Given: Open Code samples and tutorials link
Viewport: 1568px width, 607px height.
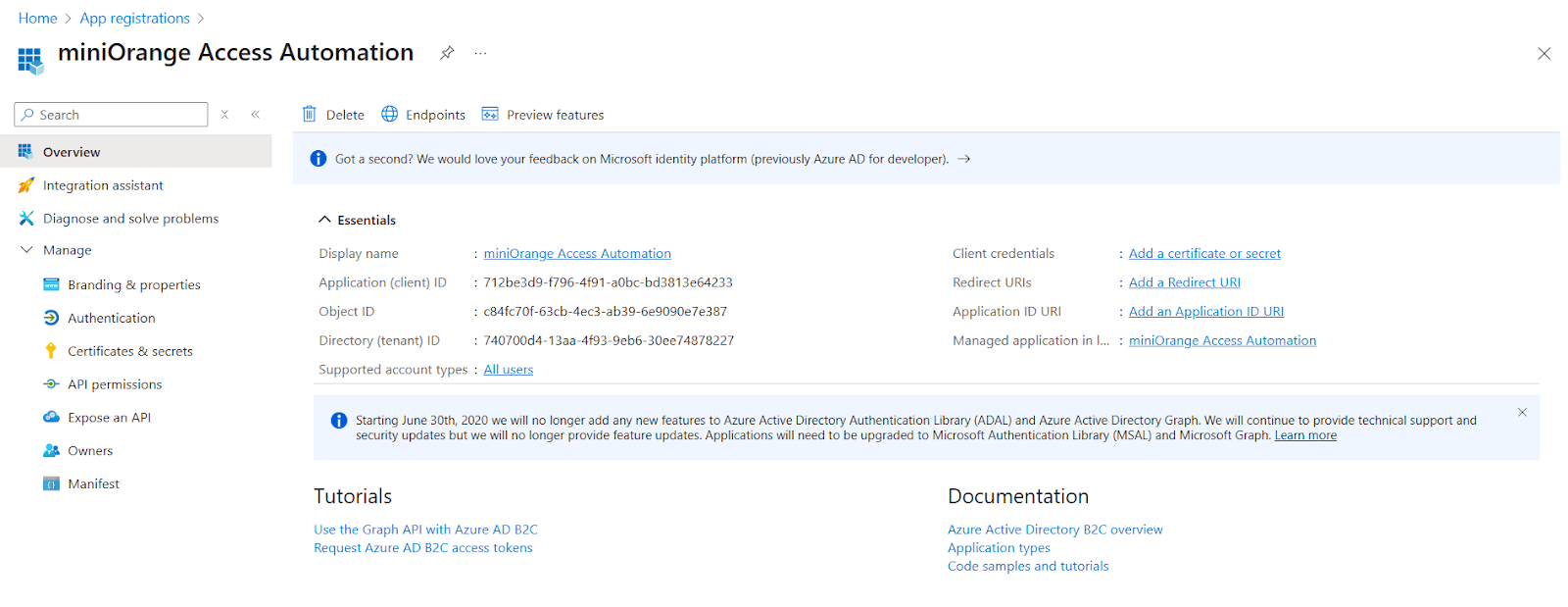Looking at the screenshot, I should coord(1028,566).
